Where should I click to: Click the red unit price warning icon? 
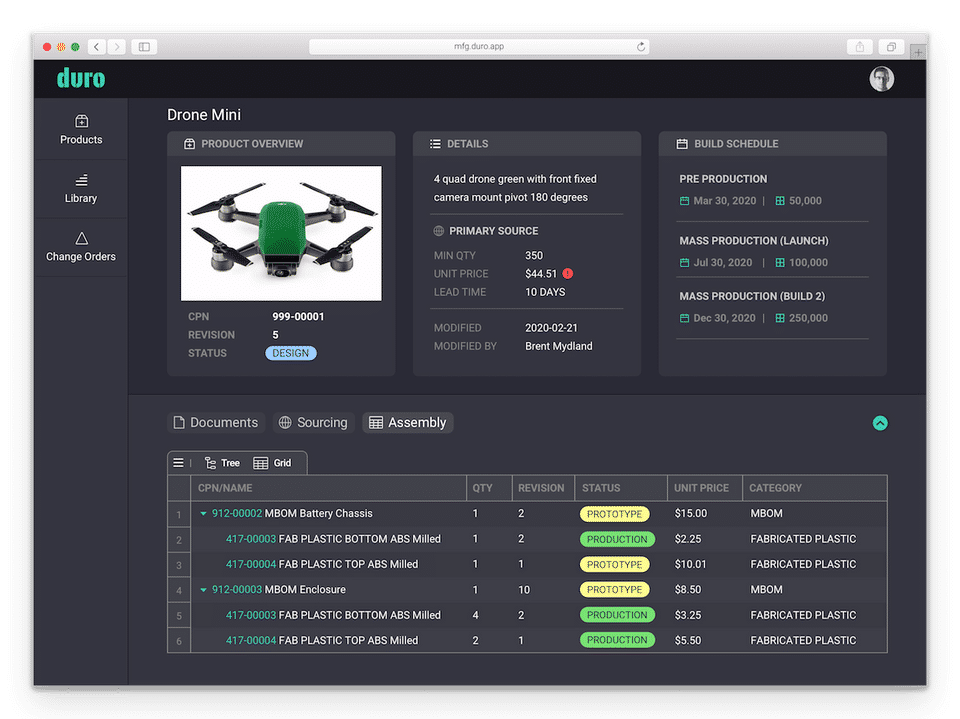[x=568, y=274]
